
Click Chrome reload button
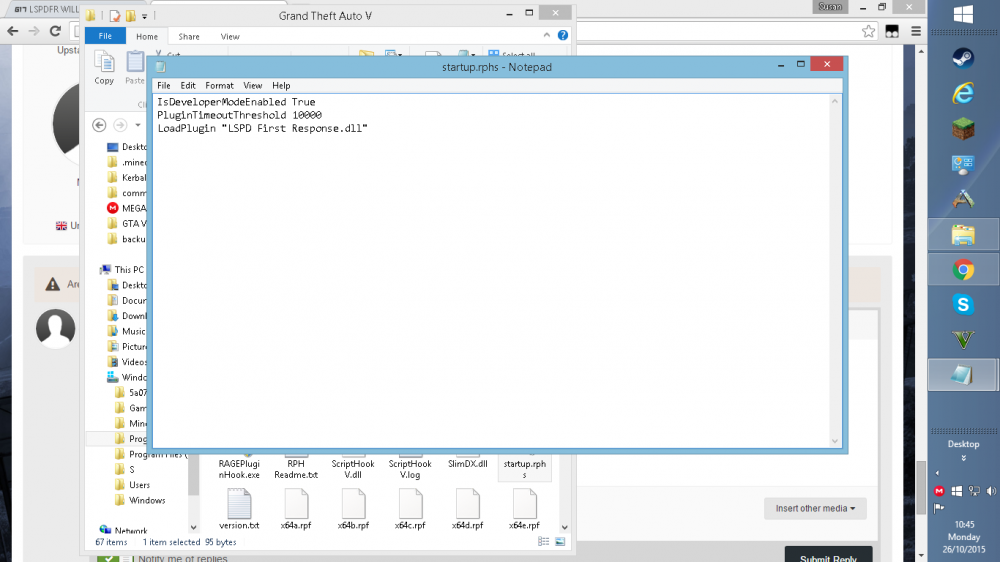click(x=55, y=31)
